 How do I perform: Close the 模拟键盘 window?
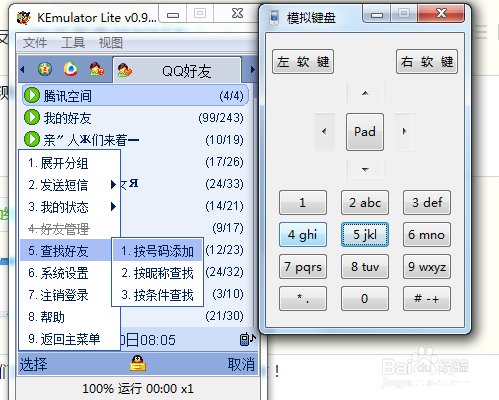click(441, 14)
